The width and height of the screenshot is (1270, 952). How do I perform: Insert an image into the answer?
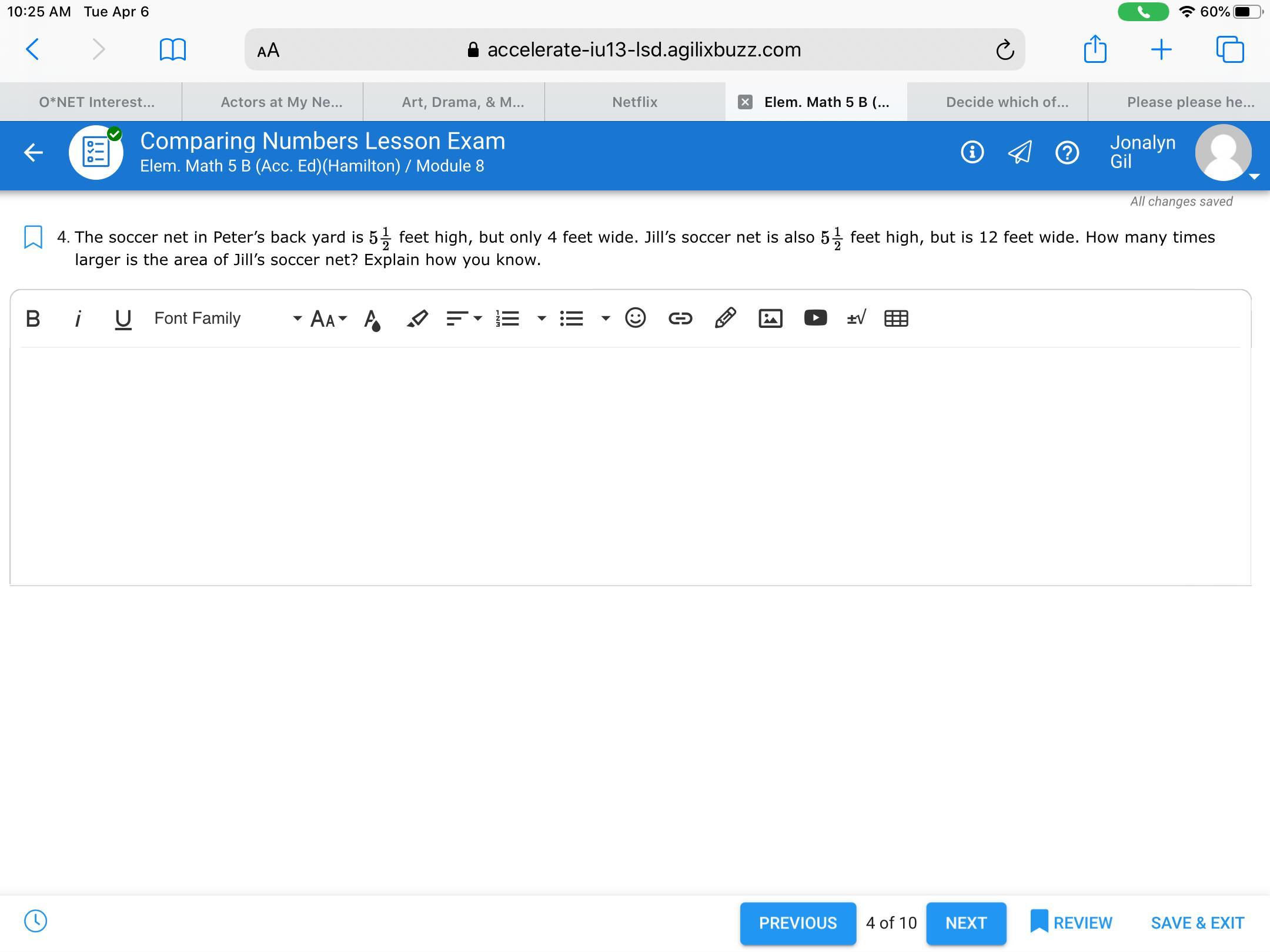770,318
